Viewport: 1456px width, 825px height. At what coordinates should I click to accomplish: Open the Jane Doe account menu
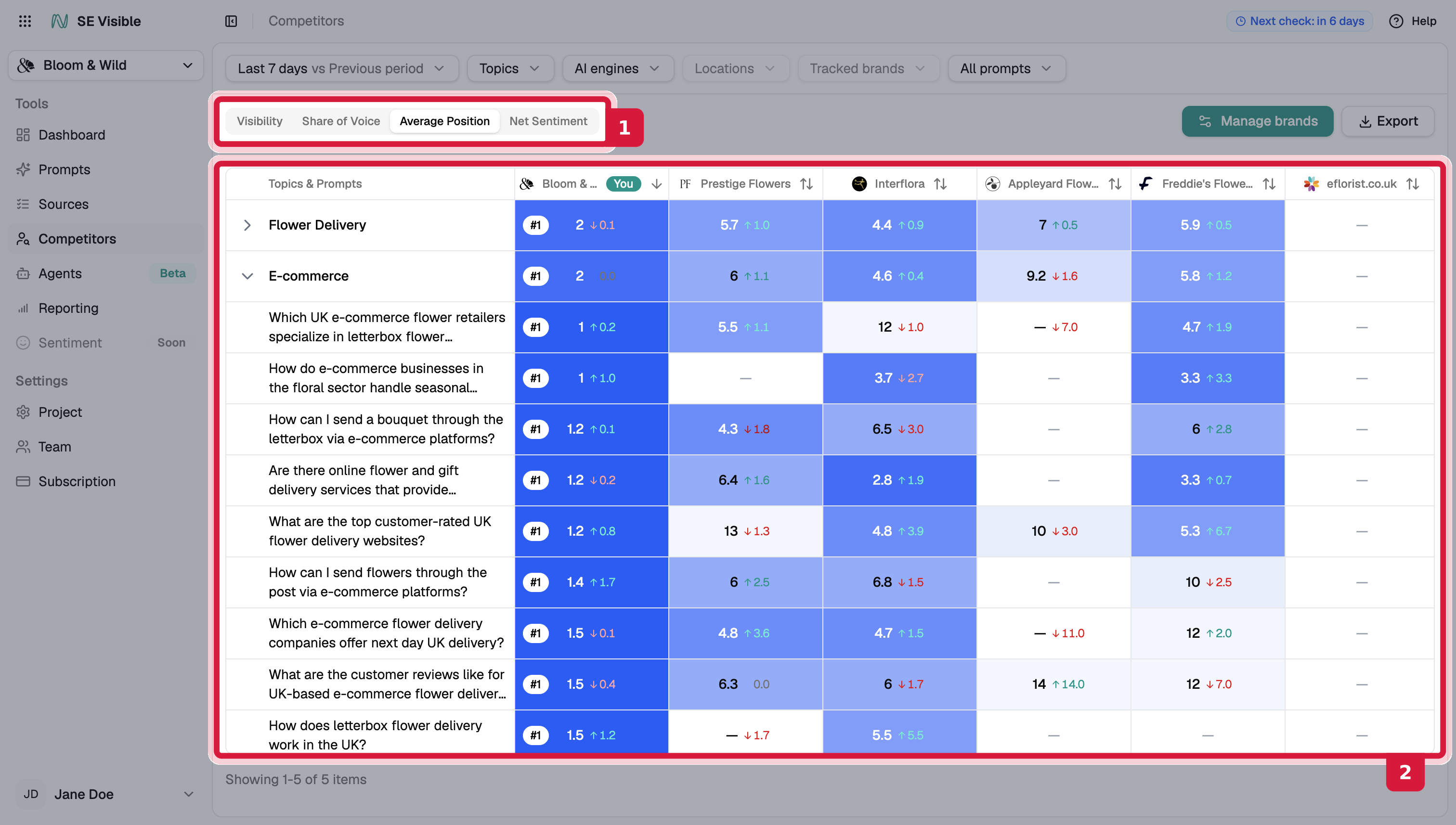click(x=105, y=794)
